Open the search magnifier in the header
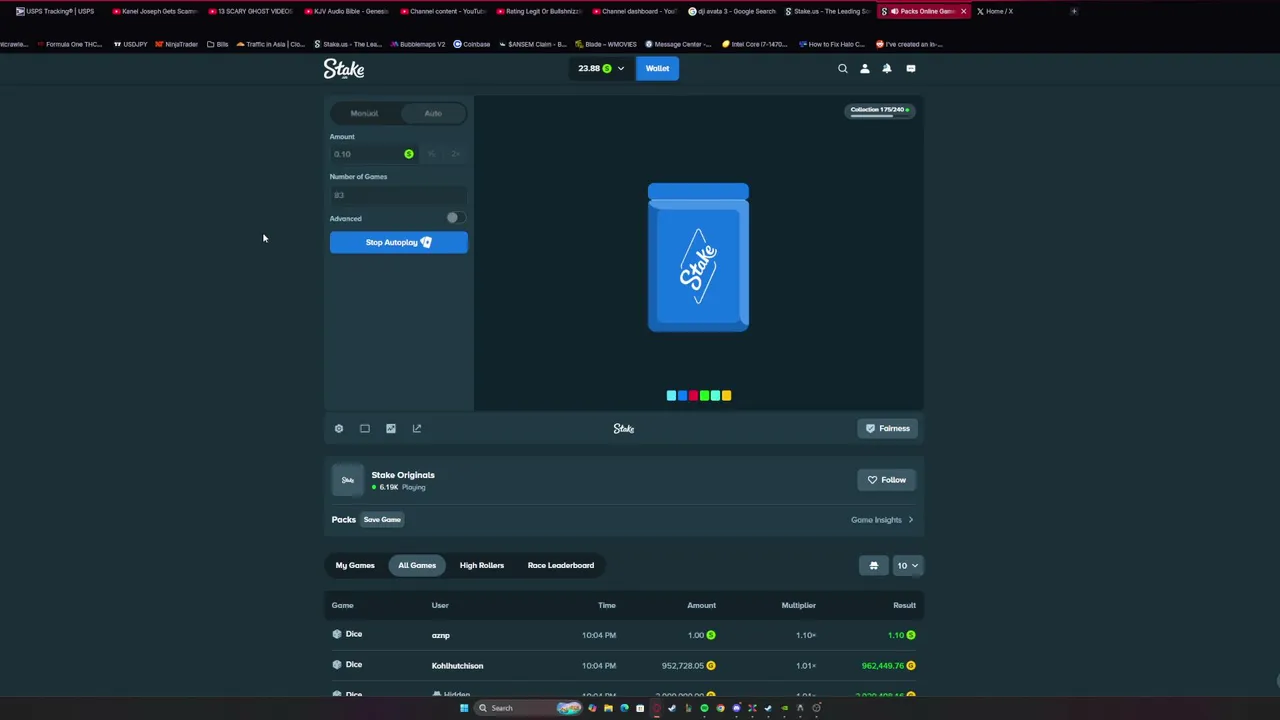Screen dimensions: 1280x720 [x=843, y=69]
